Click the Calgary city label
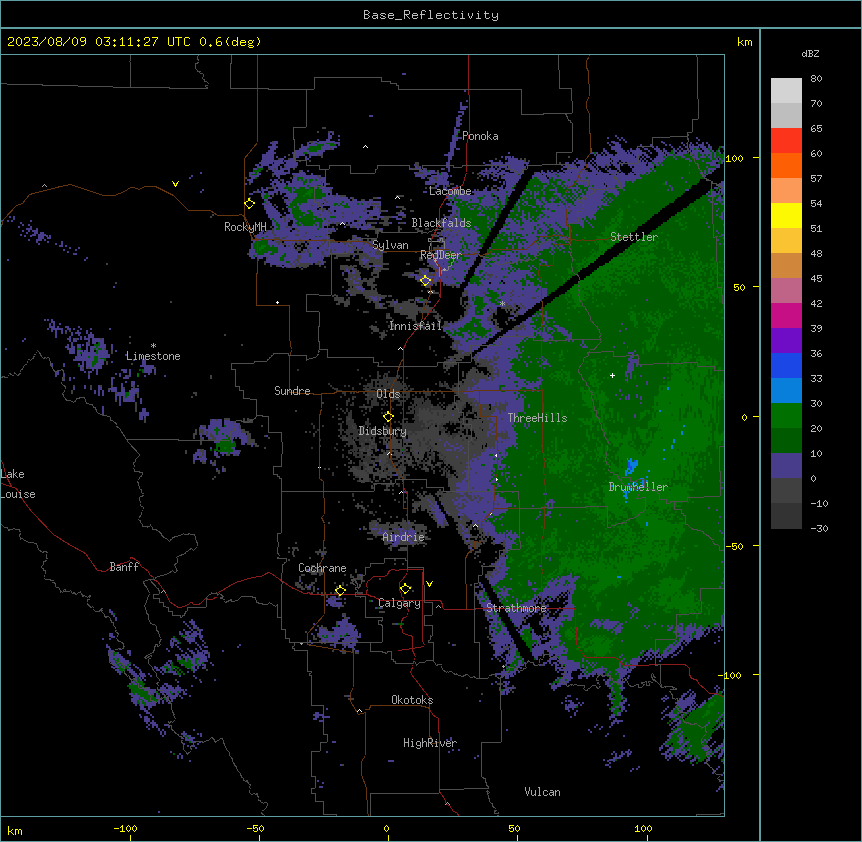The width and height of the screenshot is (862, 842). click(x=400, y=603)
